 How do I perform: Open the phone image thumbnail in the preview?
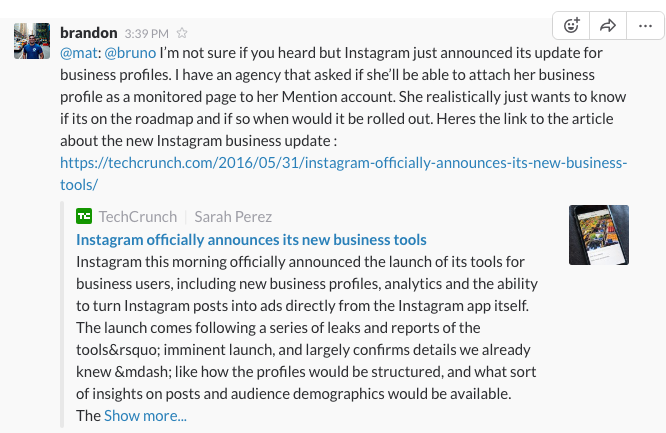[x=599, y=235]
